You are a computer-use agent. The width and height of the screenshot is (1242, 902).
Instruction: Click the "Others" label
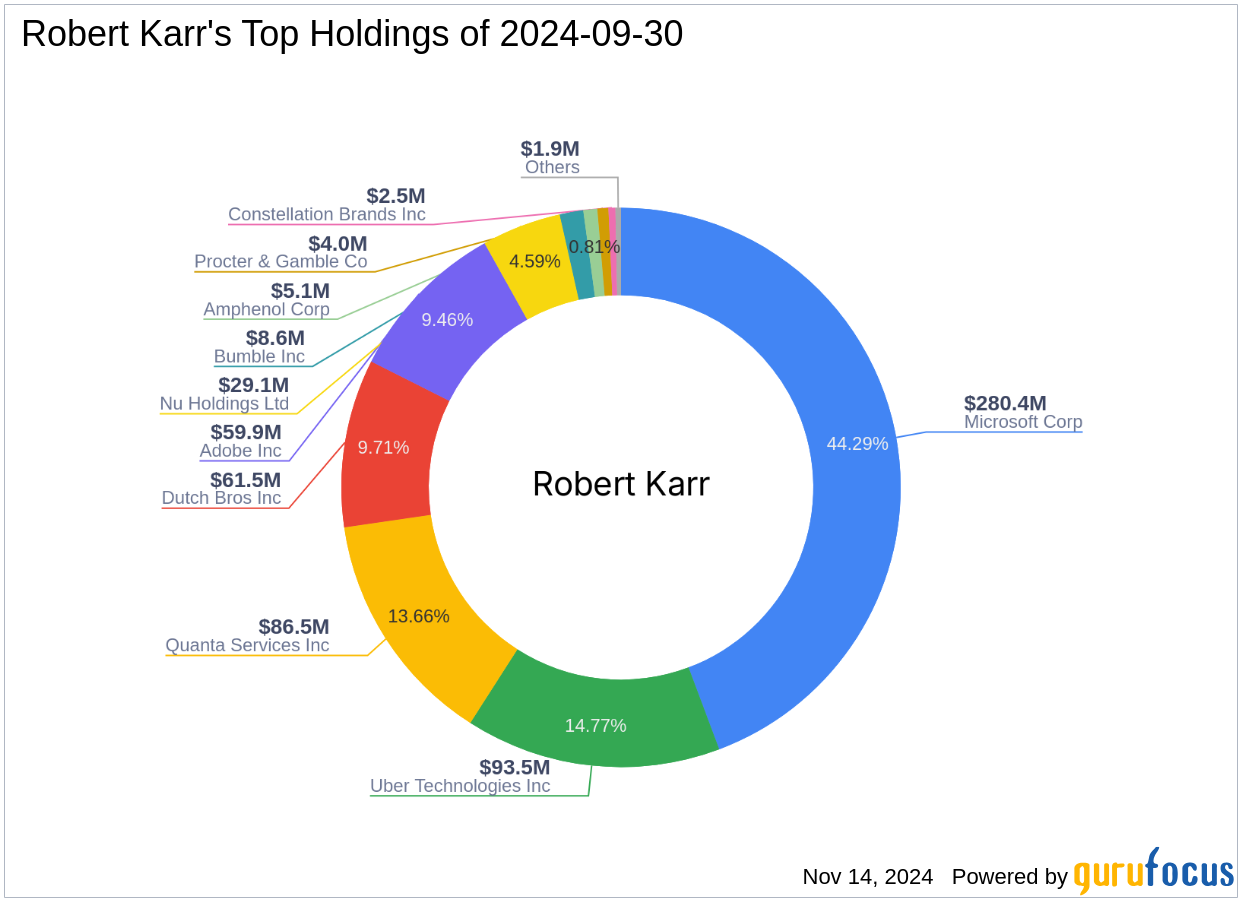point(552,167)
